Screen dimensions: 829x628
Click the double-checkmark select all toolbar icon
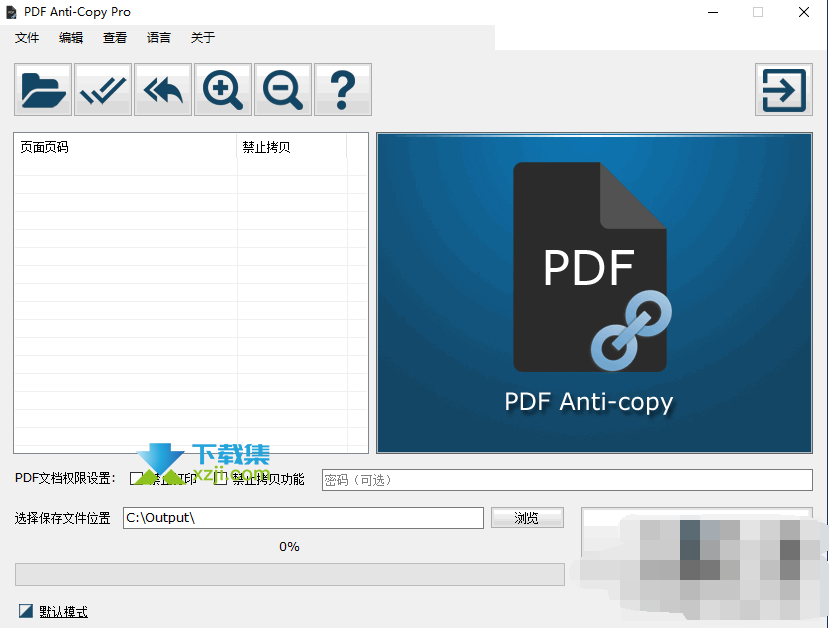103,90
